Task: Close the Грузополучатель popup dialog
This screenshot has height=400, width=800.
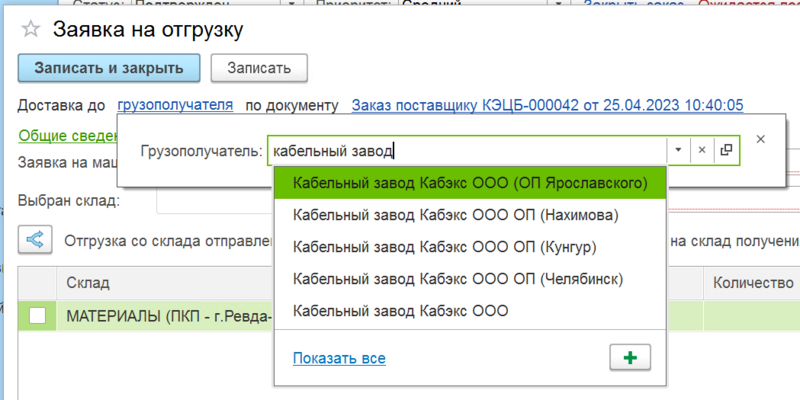Action: [760, 139]
